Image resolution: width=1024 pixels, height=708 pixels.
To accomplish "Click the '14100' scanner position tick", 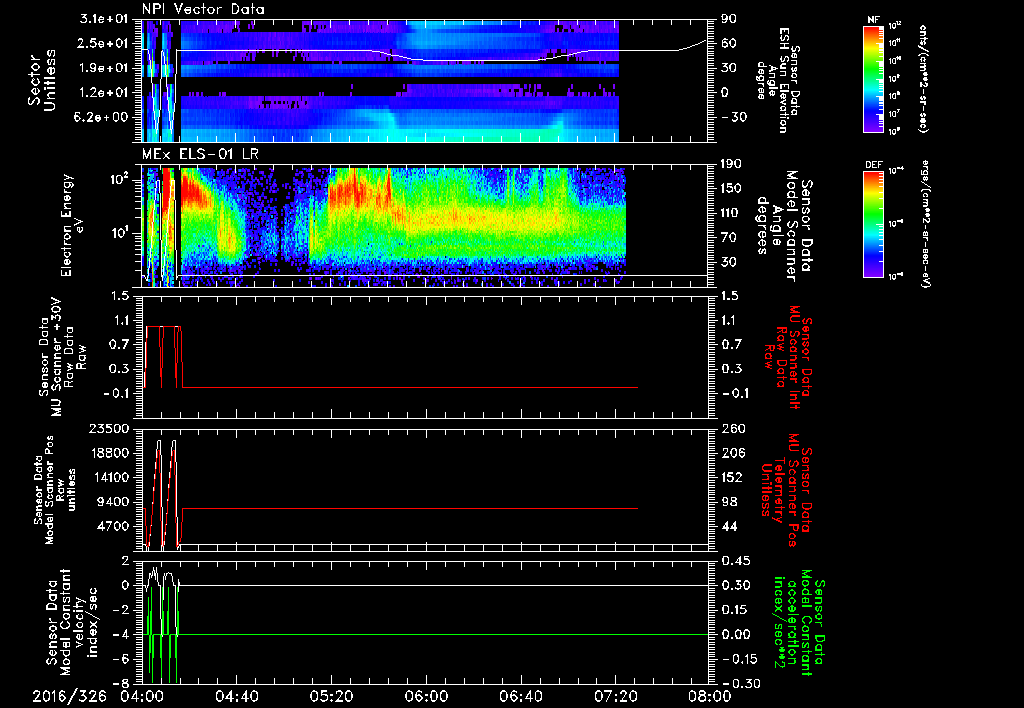I will (x=111, y=477).
